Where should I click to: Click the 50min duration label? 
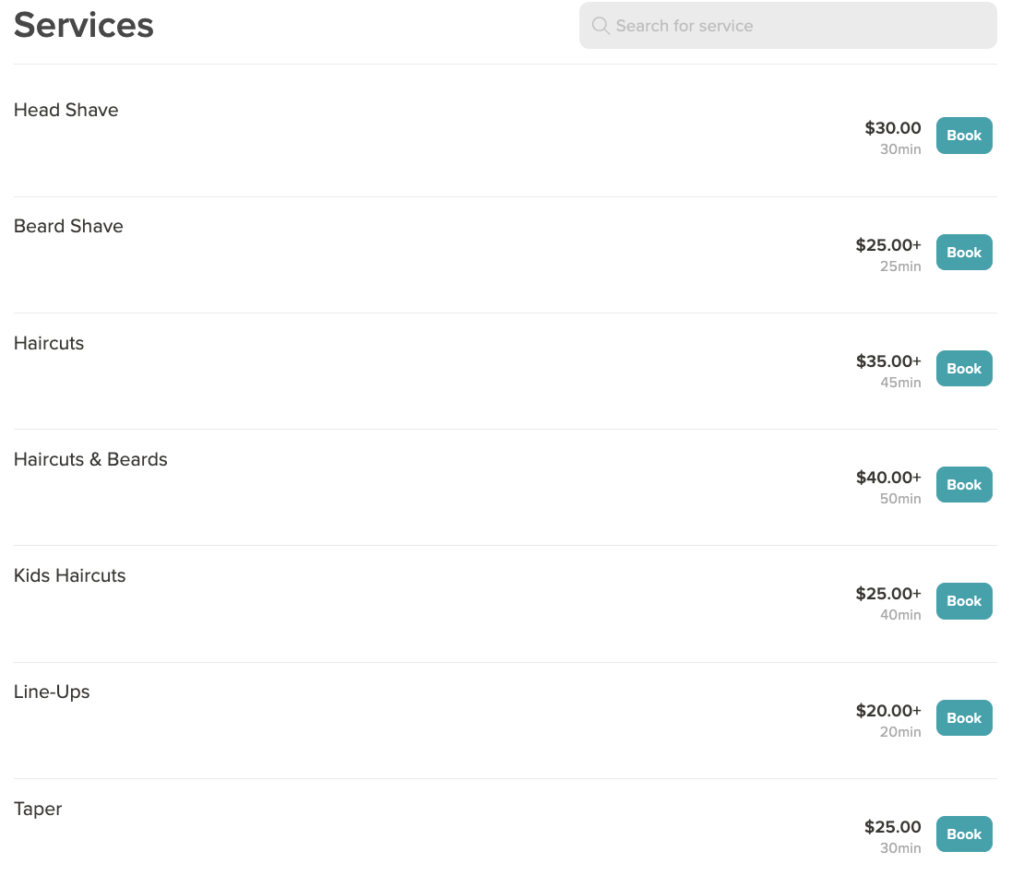[900, 499]
